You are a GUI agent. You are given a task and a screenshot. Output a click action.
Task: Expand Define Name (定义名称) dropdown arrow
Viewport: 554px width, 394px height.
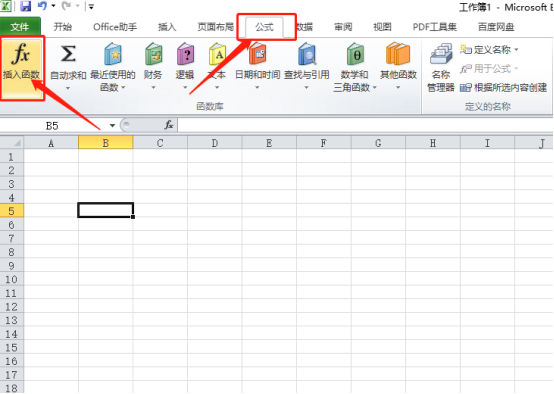[x=516, y=50]
